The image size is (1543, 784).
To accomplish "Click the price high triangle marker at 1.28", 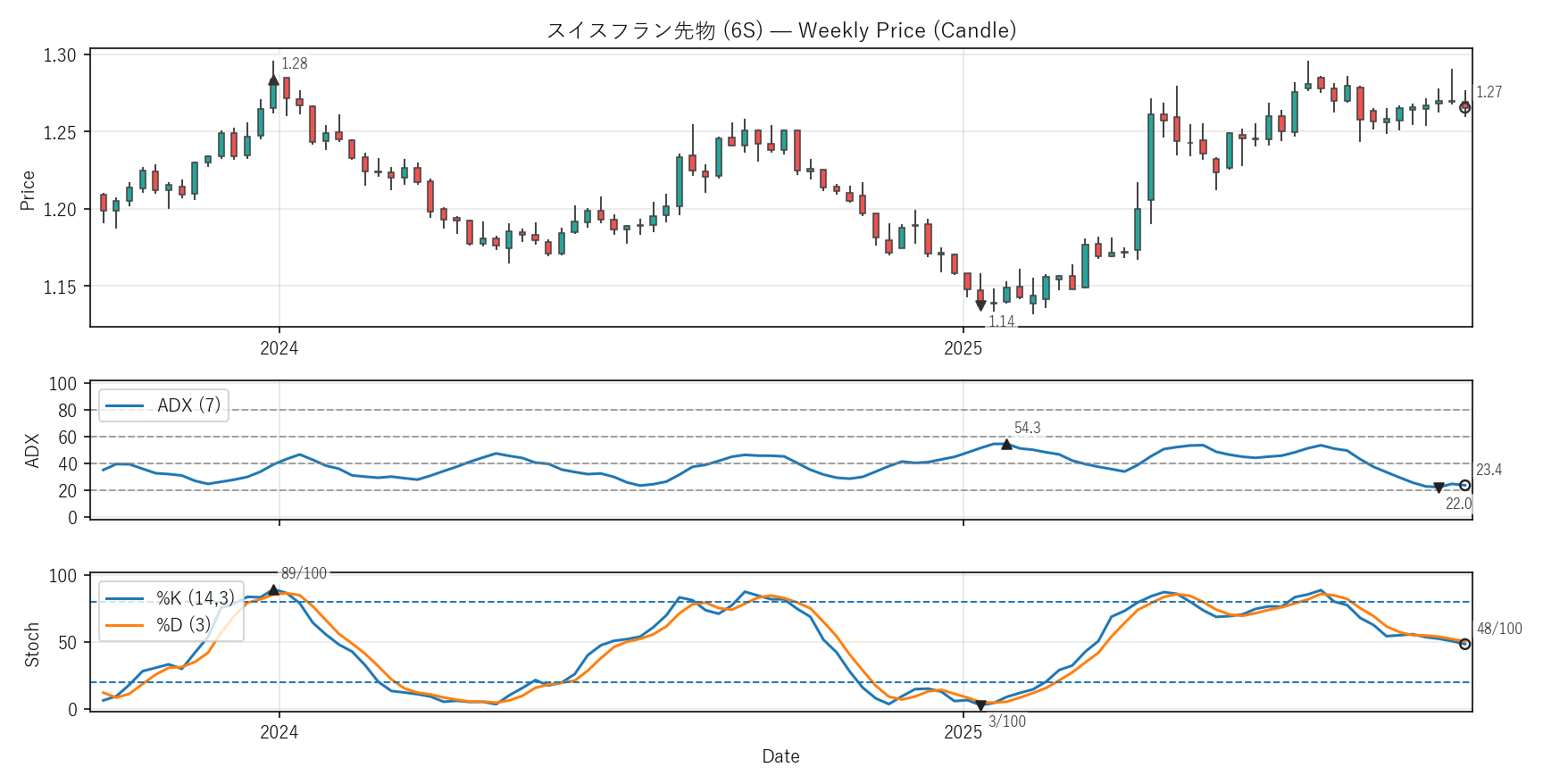I will point(273,80).
